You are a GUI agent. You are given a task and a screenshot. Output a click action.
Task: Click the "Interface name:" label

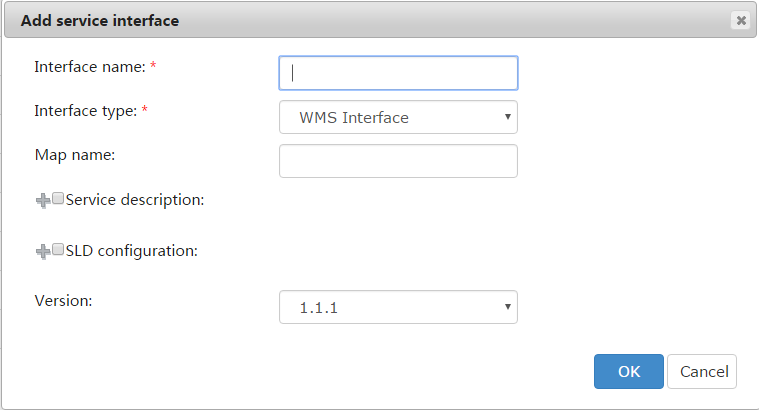tap(90, 67)
